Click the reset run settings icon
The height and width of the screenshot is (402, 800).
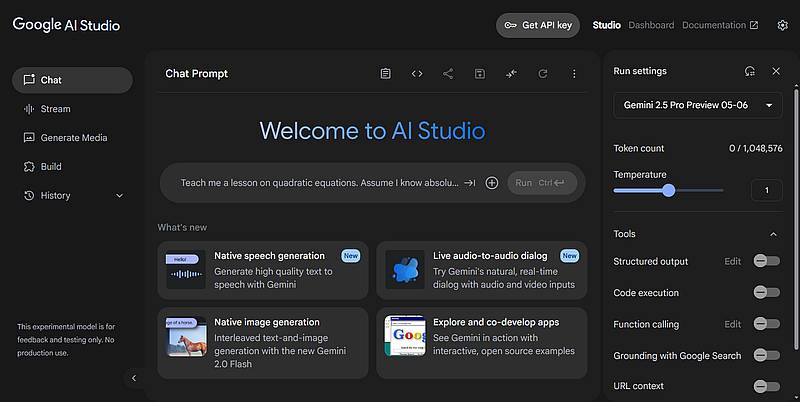[x=749, y=71]
